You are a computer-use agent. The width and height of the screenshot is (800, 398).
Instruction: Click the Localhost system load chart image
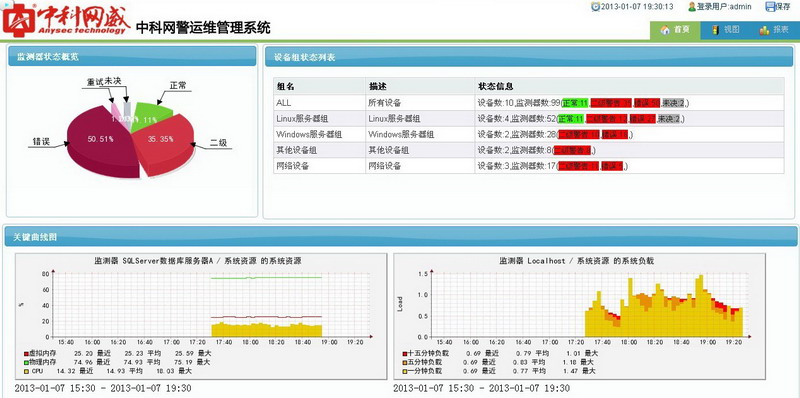tap(579, 316)
